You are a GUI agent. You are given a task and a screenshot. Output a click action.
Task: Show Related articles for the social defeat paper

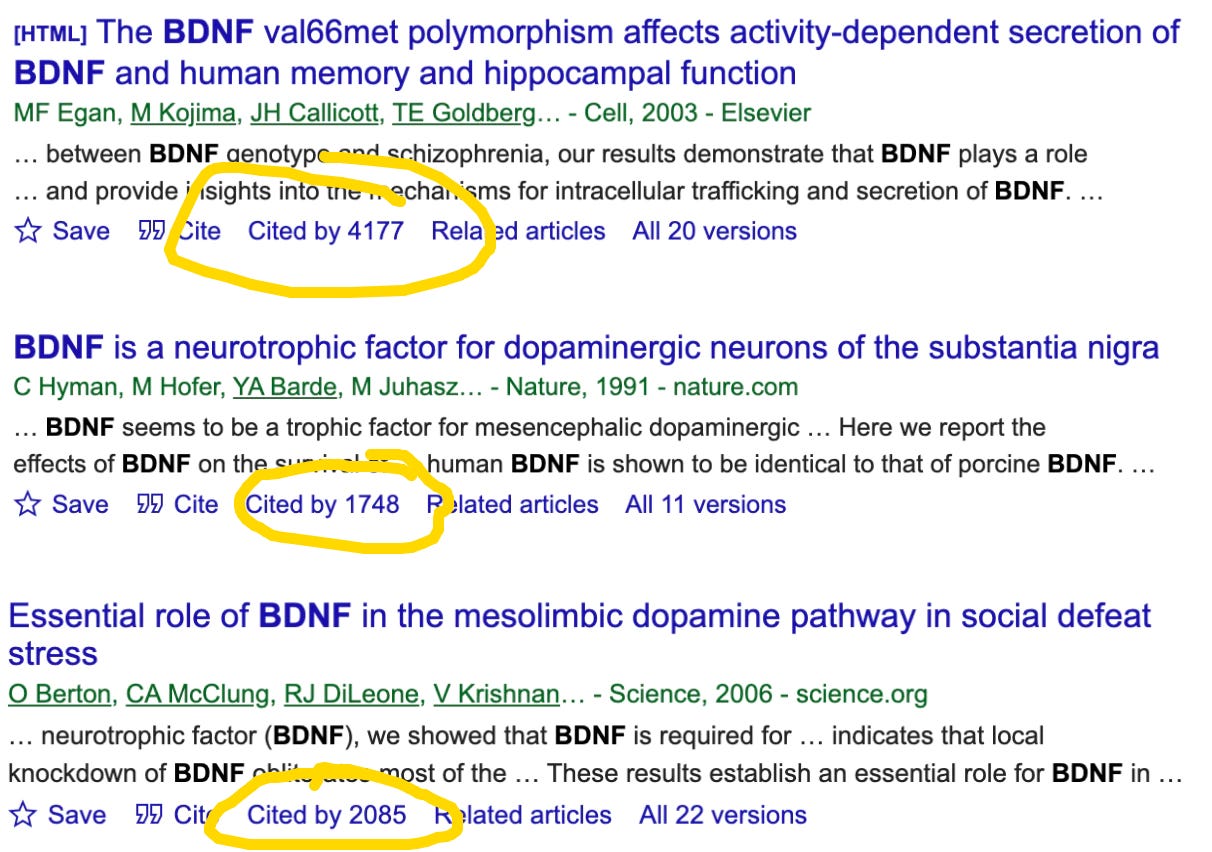click(x=523, y=815)
